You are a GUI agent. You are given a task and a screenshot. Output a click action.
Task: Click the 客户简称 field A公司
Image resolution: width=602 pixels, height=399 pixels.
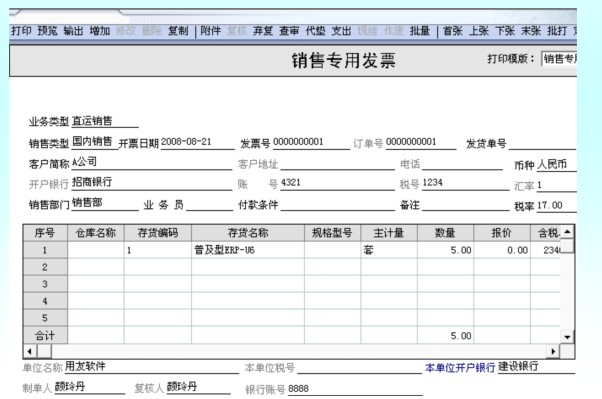coord(152,163)
